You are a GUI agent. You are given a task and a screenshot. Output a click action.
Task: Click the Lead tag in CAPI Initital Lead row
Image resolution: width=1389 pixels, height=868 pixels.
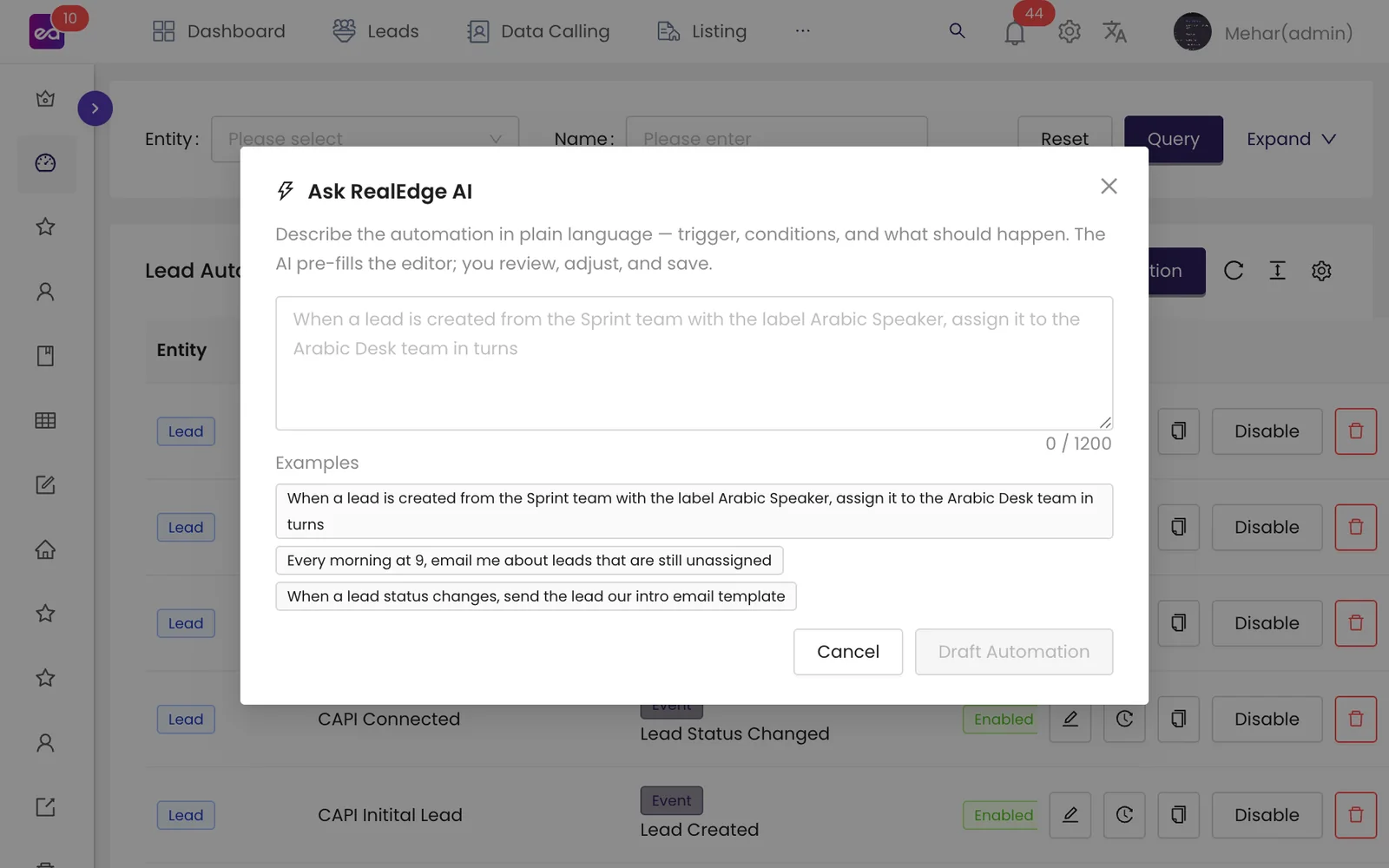(186, 815)
